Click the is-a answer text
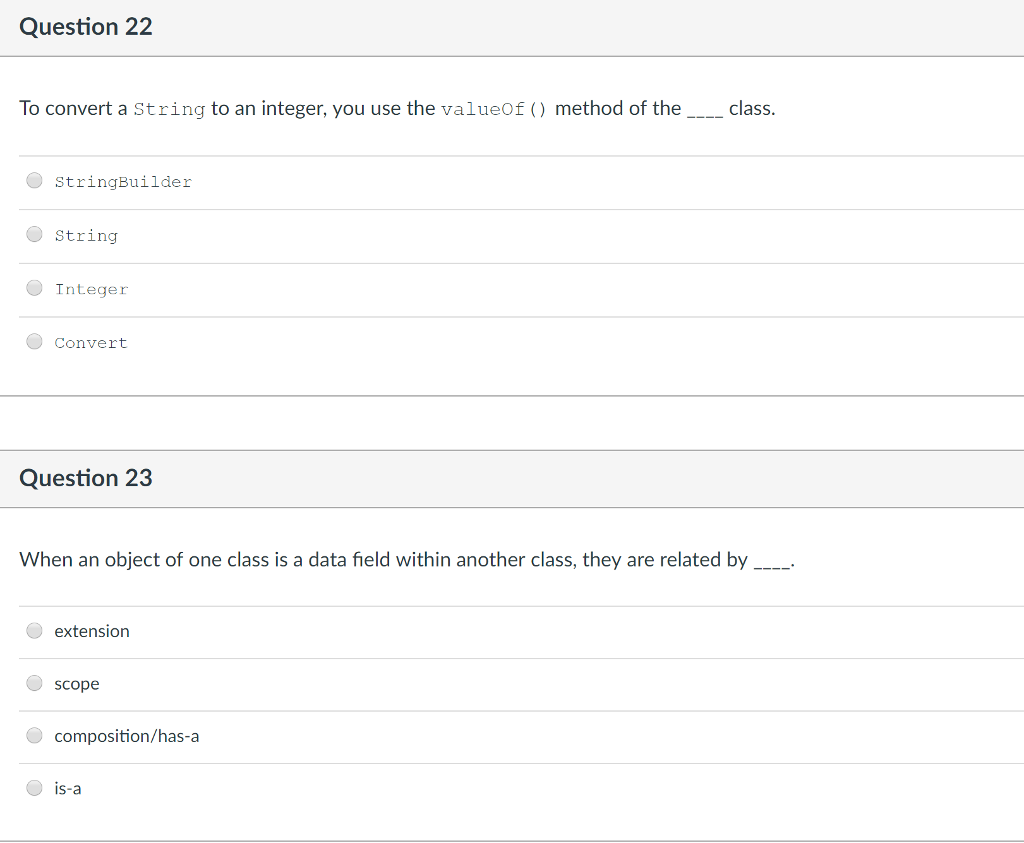The height and width of the screenshot is (843, 1024). [68, 788]
